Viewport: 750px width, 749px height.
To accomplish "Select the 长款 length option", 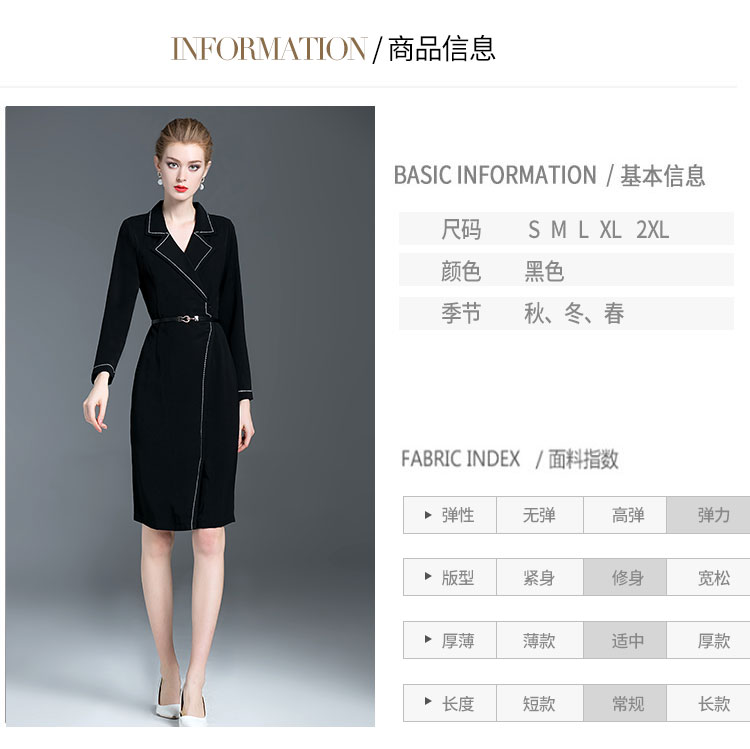I will click(x=708, y=703).
